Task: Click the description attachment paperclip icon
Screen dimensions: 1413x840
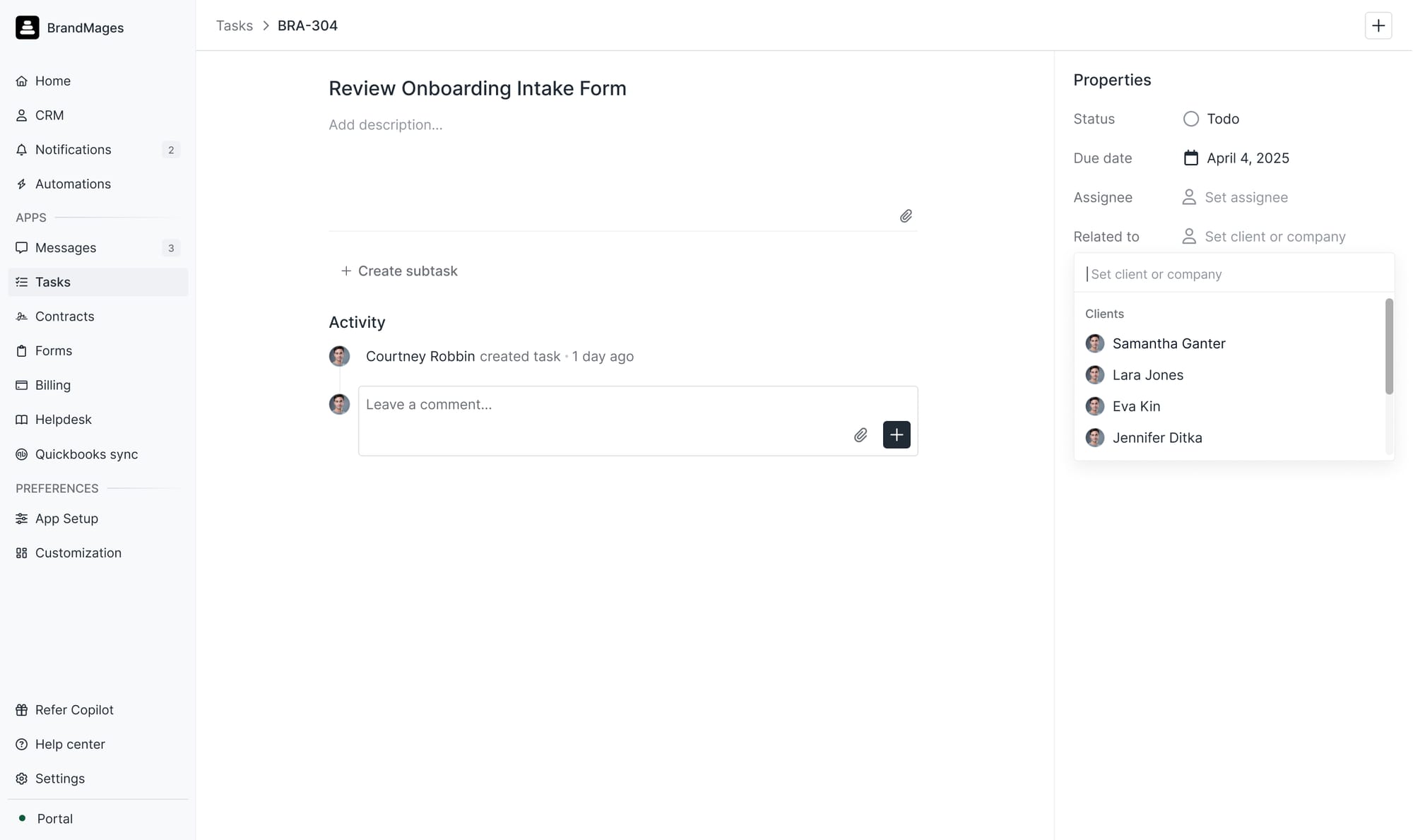Action: (x=906, y=216)
